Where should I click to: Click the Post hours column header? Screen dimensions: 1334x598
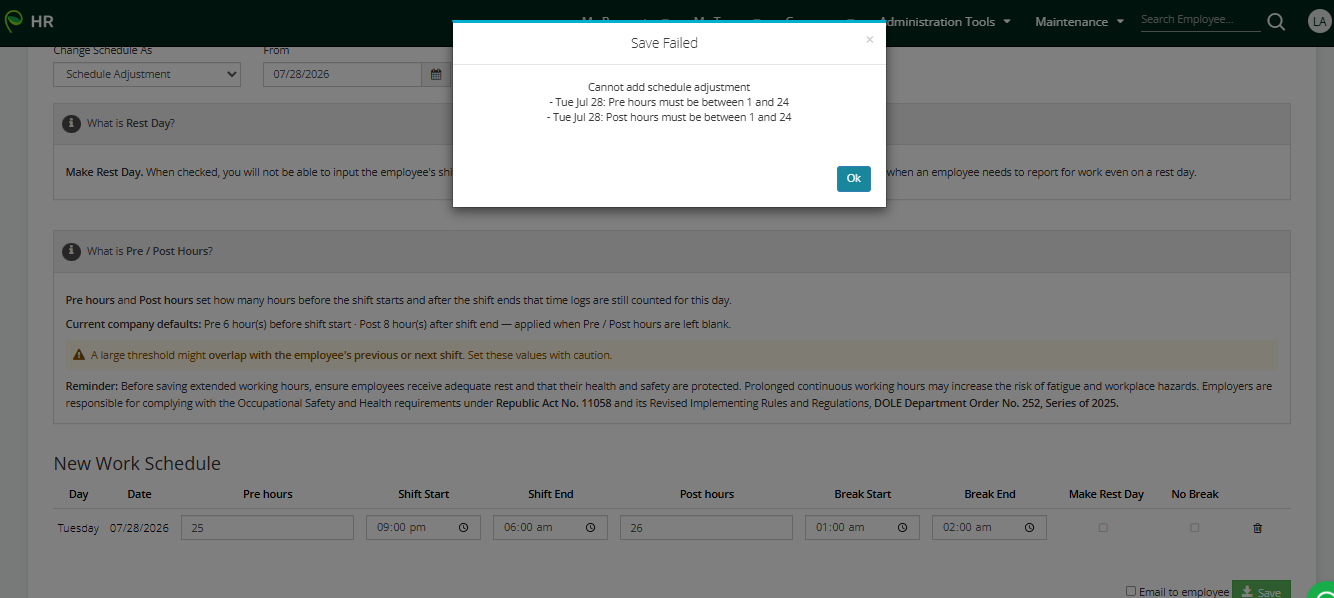706,494
